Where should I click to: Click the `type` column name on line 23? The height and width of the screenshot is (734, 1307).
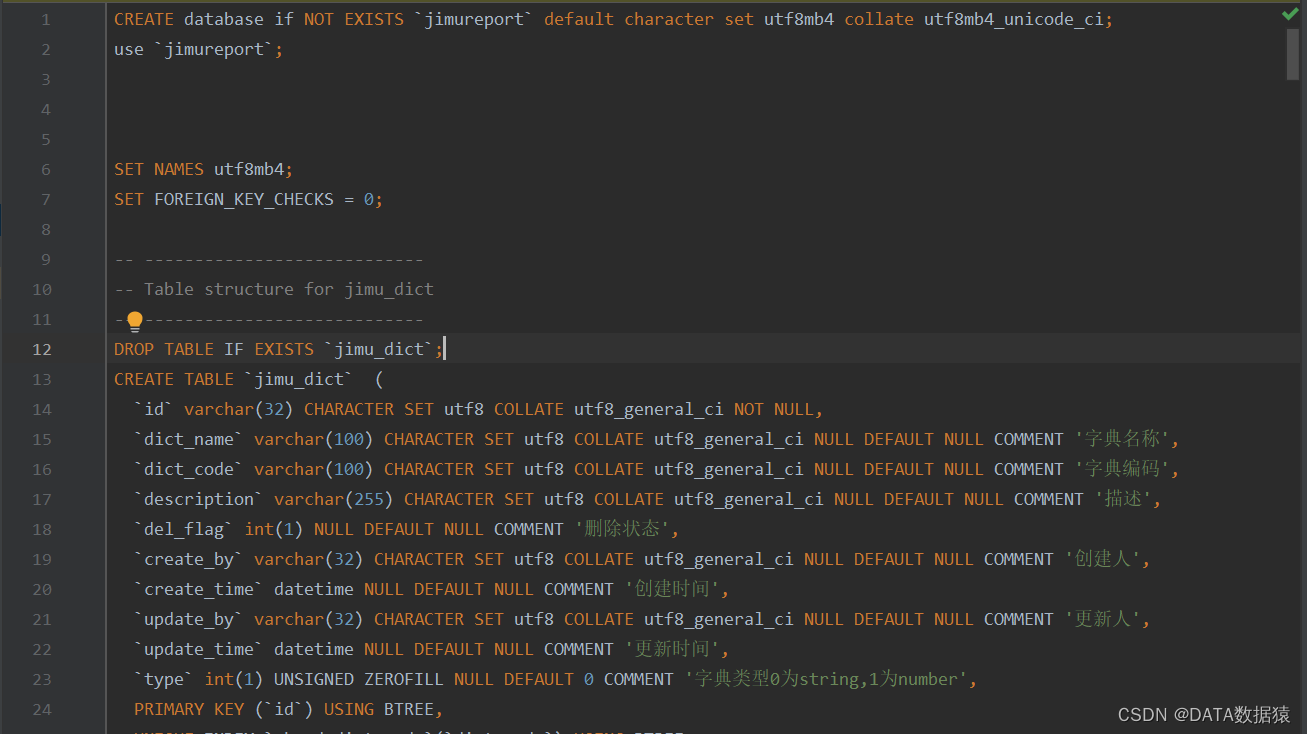[164, 679]
